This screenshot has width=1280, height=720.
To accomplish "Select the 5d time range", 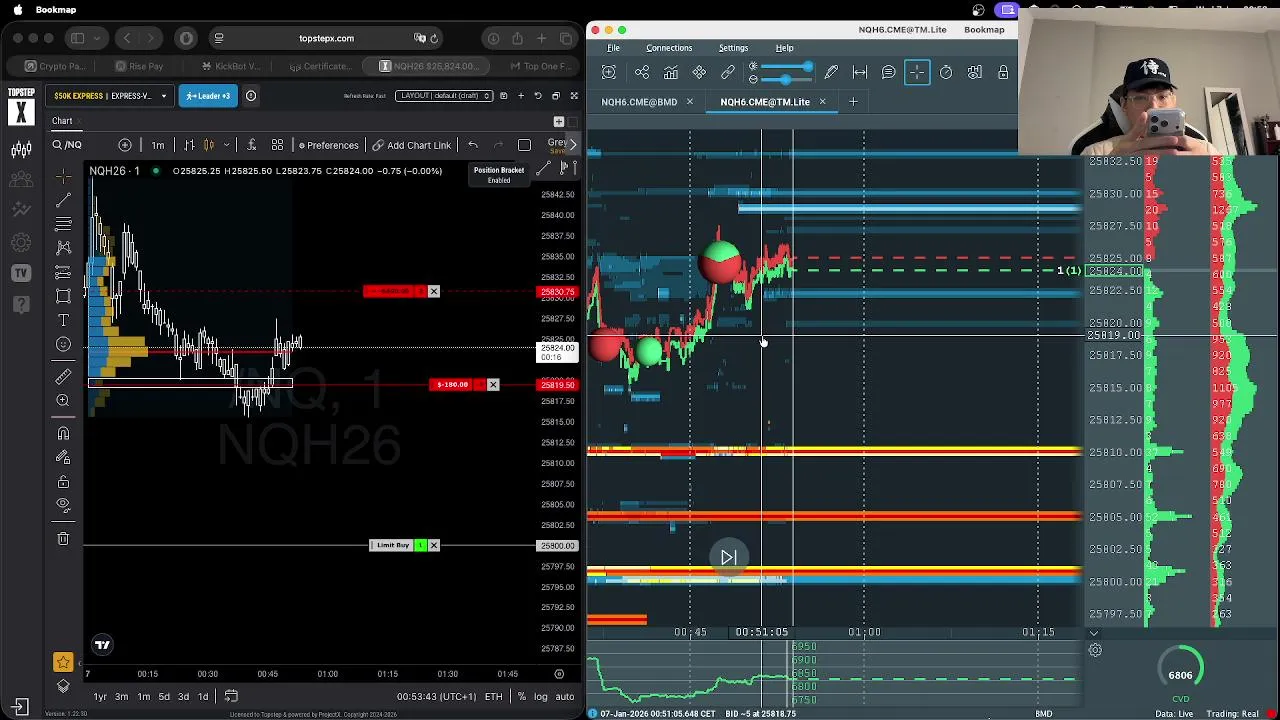I will tap(164, 697).
